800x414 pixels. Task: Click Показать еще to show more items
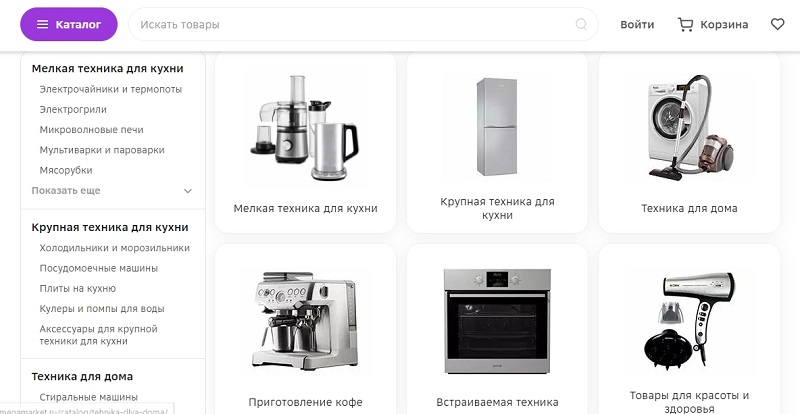tap(66, 190)
